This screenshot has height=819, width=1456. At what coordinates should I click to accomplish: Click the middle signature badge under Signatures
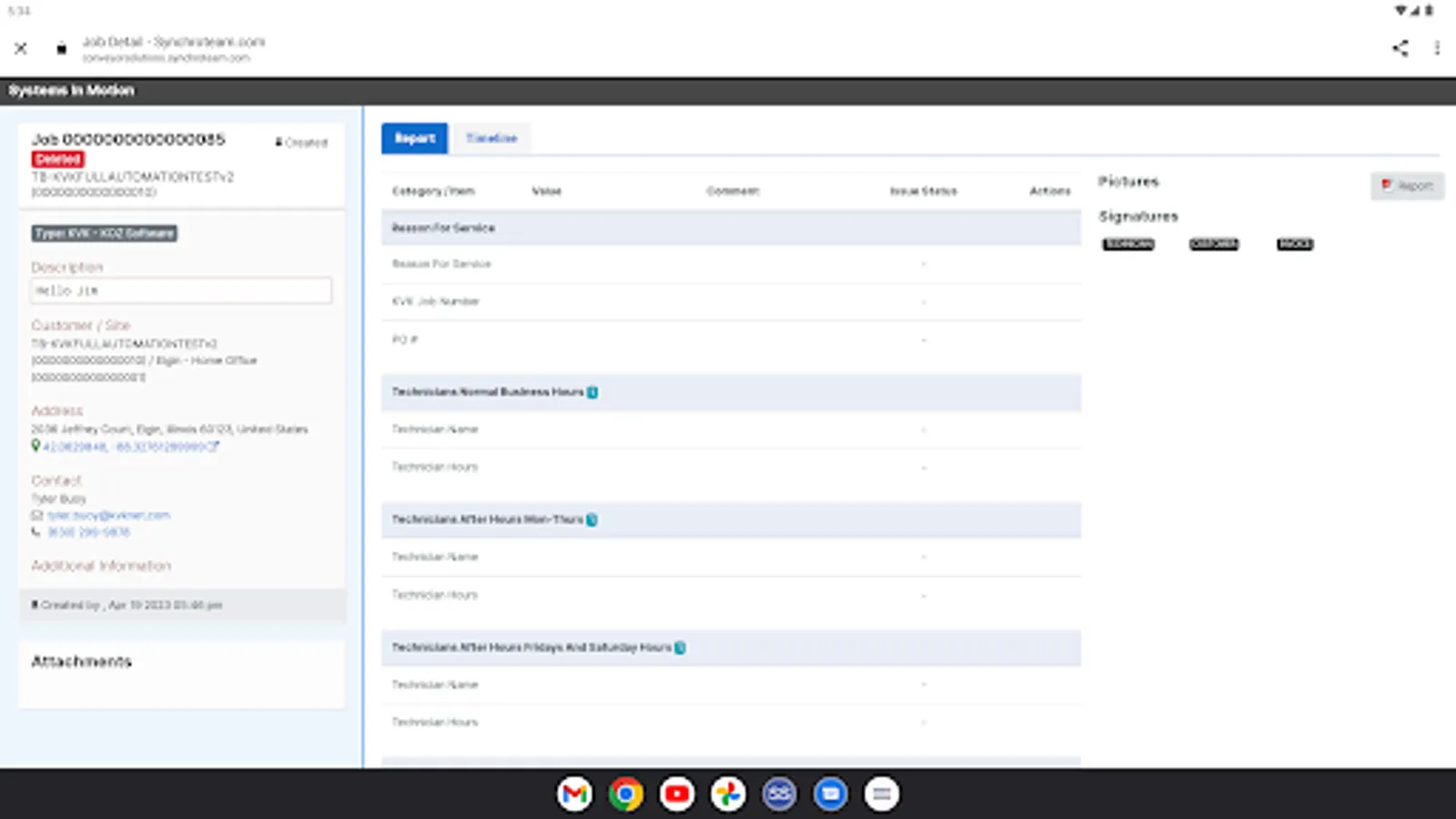(x=1214, y=244)
